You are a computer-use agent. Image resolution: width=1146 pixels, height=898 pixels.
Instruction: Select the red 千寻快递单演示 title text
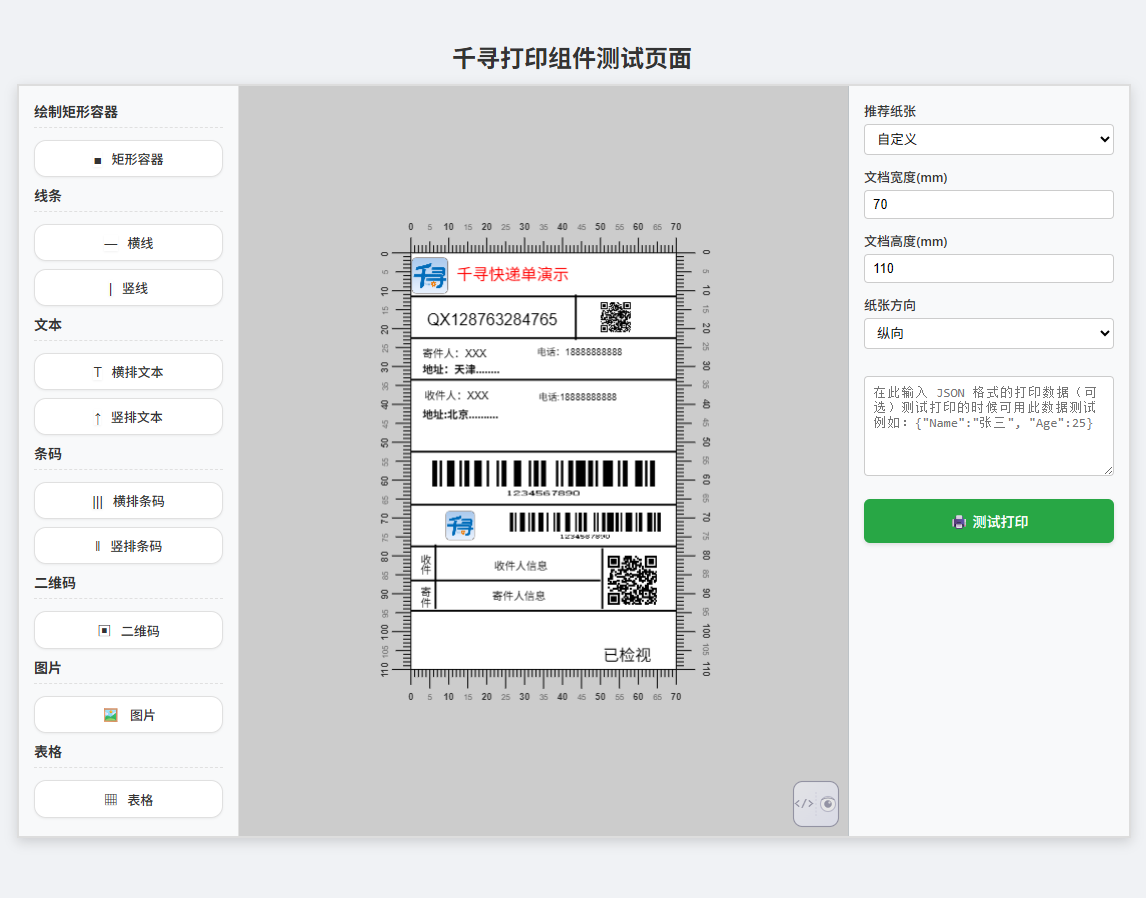point(512,275)
